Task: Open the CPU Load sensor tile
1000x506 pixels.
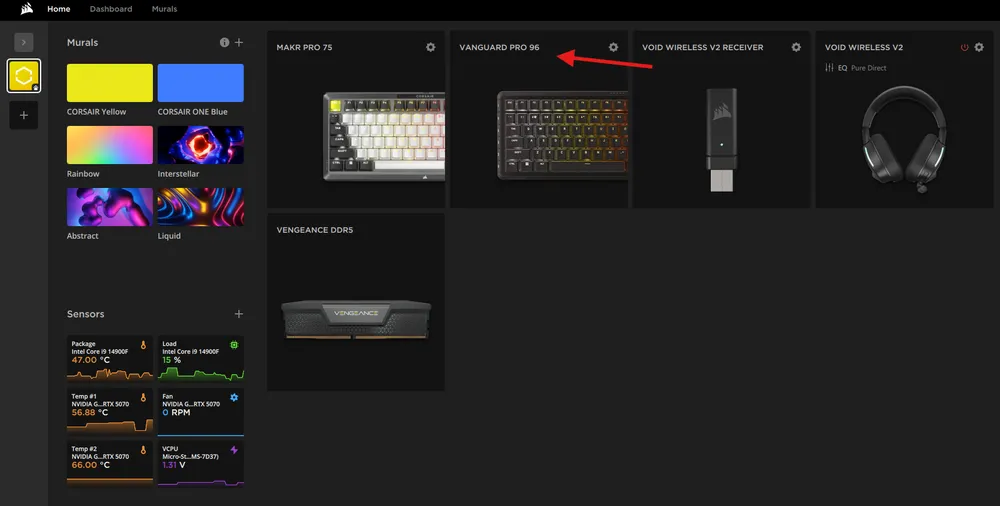Action: pos(200,358)
